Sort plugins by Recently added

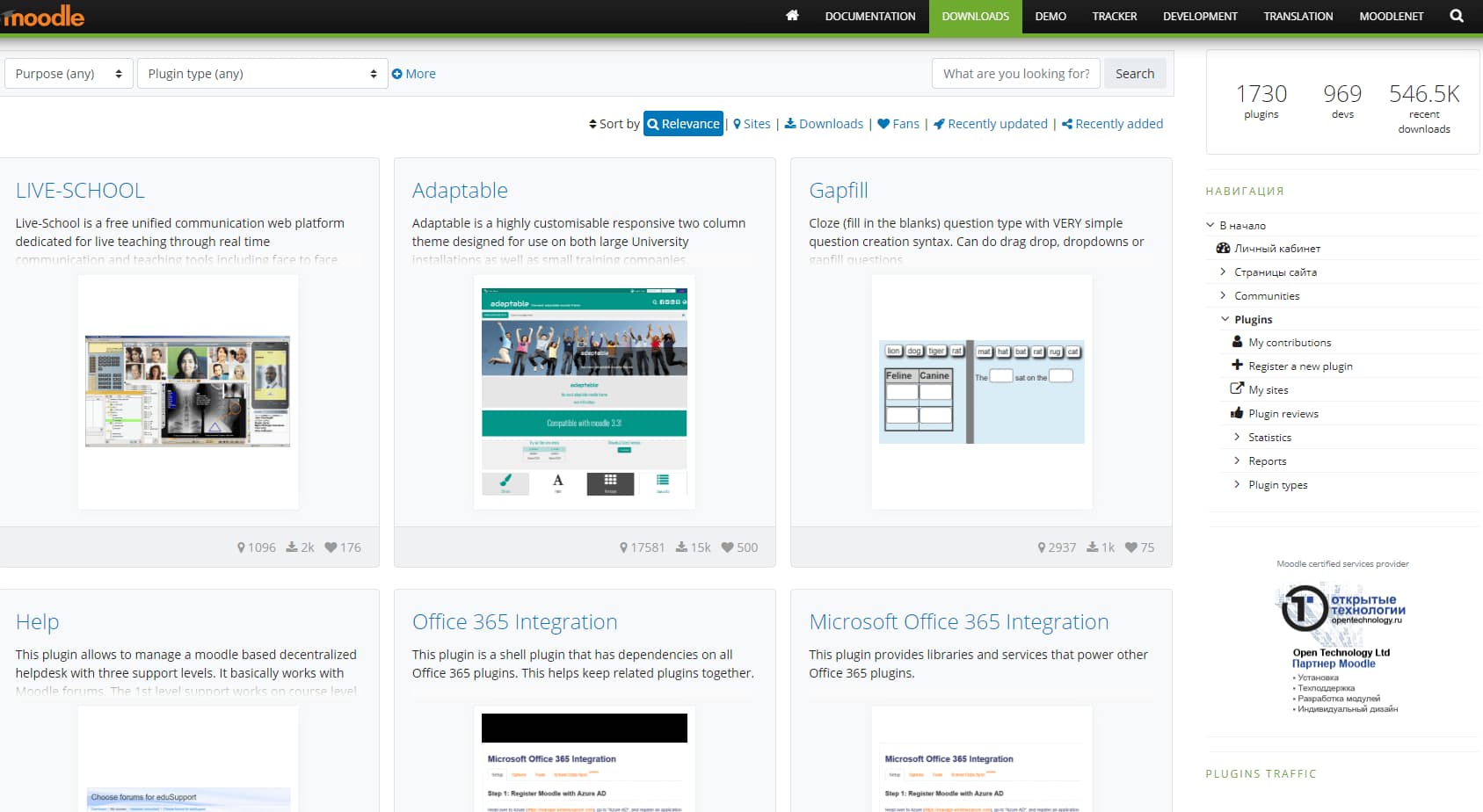coord(1112,124)
